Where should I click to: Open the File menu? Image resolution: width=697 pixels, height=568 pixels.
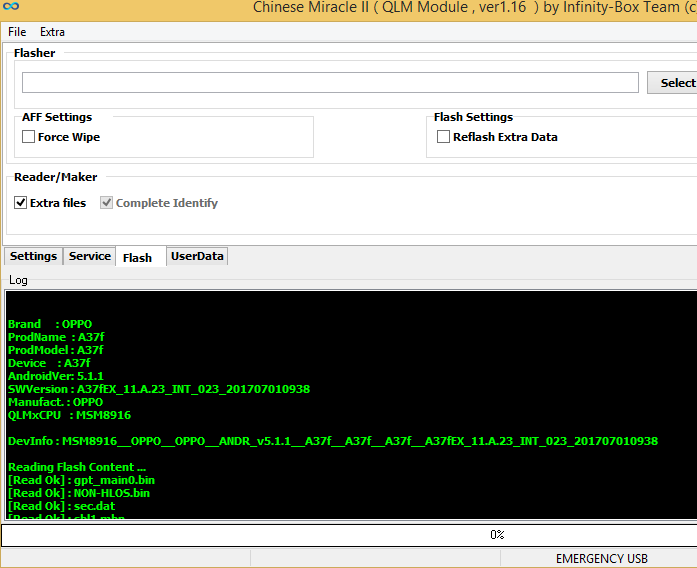[17, 32]
